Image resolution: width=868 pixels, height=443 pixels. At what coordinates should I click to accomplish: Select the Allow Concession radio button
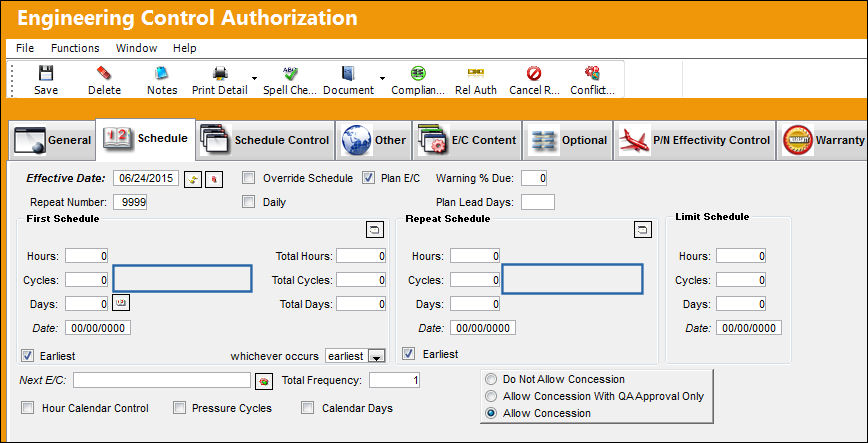pos(490,414)
